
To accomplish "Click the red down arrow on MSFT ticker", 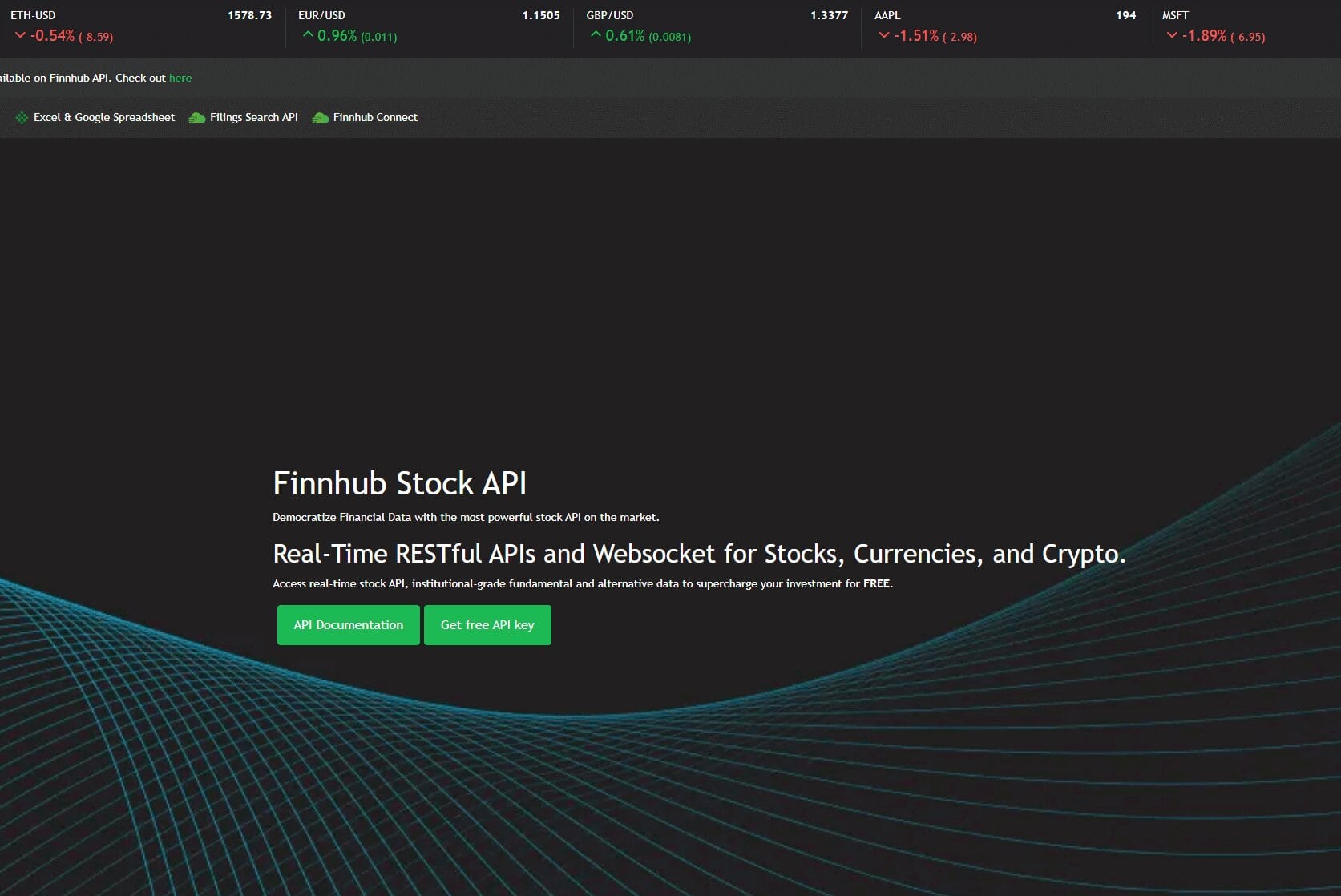I will 1171,36.
